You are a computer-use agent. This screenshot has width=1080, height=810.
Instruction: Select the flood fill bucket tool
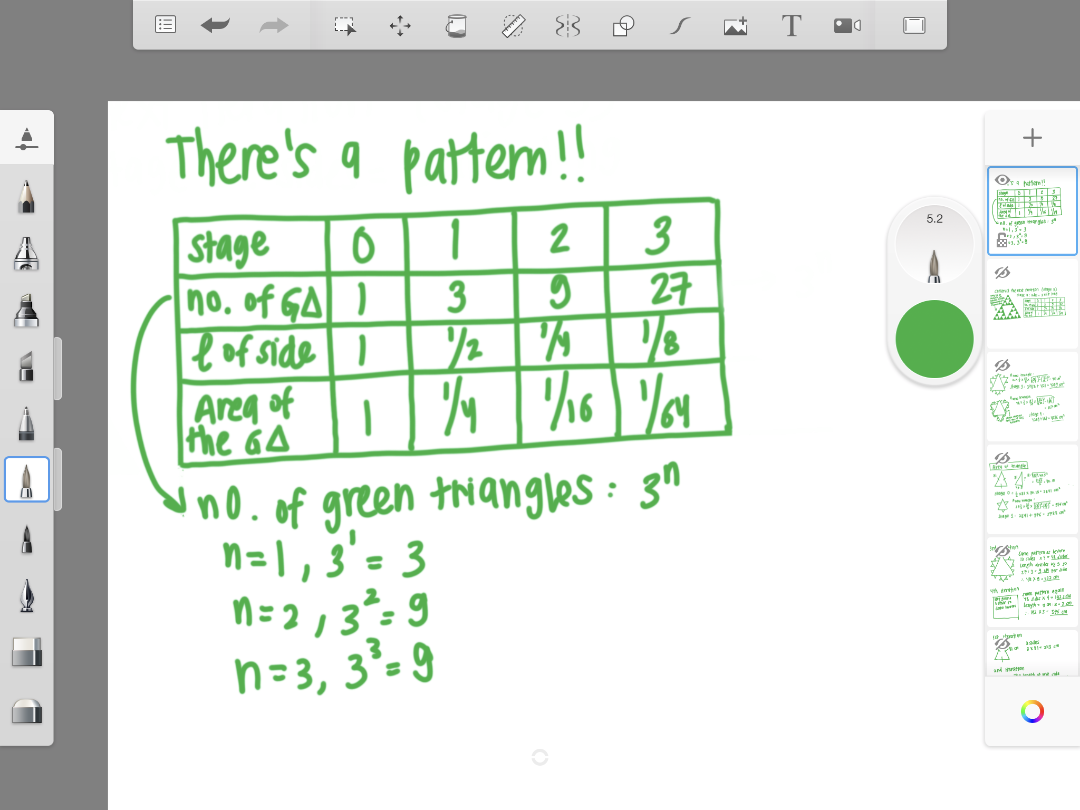pos(456,26)
